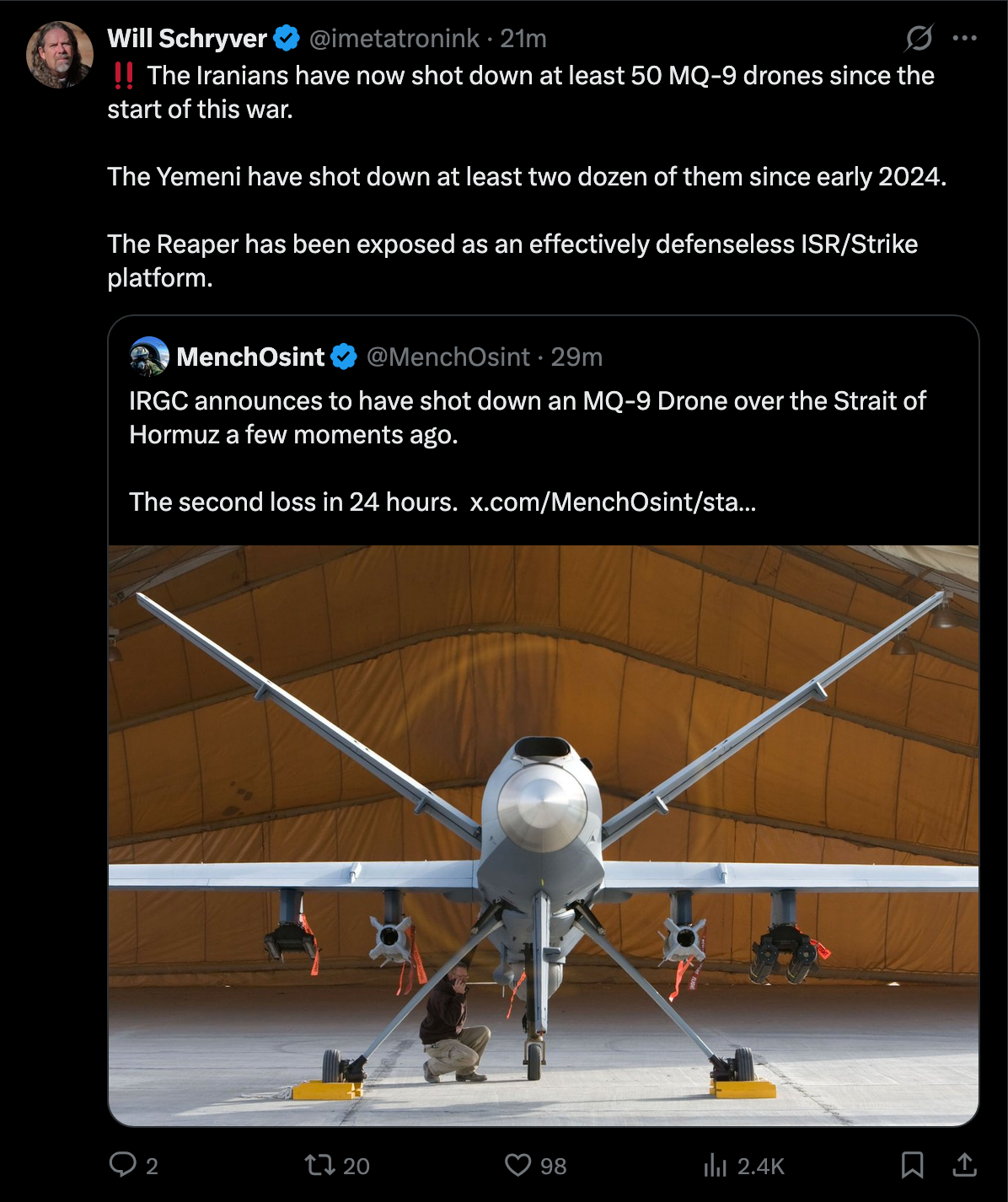Open Grok explain slashed-circle icon
Image resolution: width=1008 pixels, height=1202 pixels.
920,38
